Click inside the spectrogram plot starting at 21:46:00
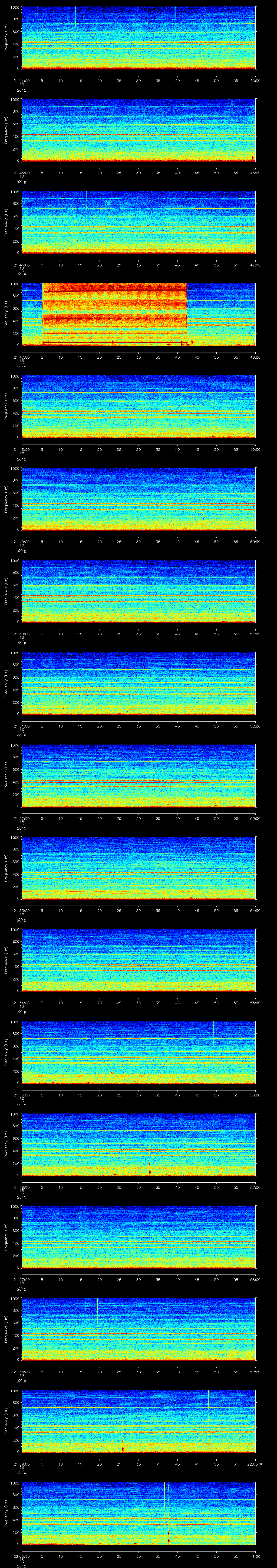277x1568 pixels. pos(139,222)
